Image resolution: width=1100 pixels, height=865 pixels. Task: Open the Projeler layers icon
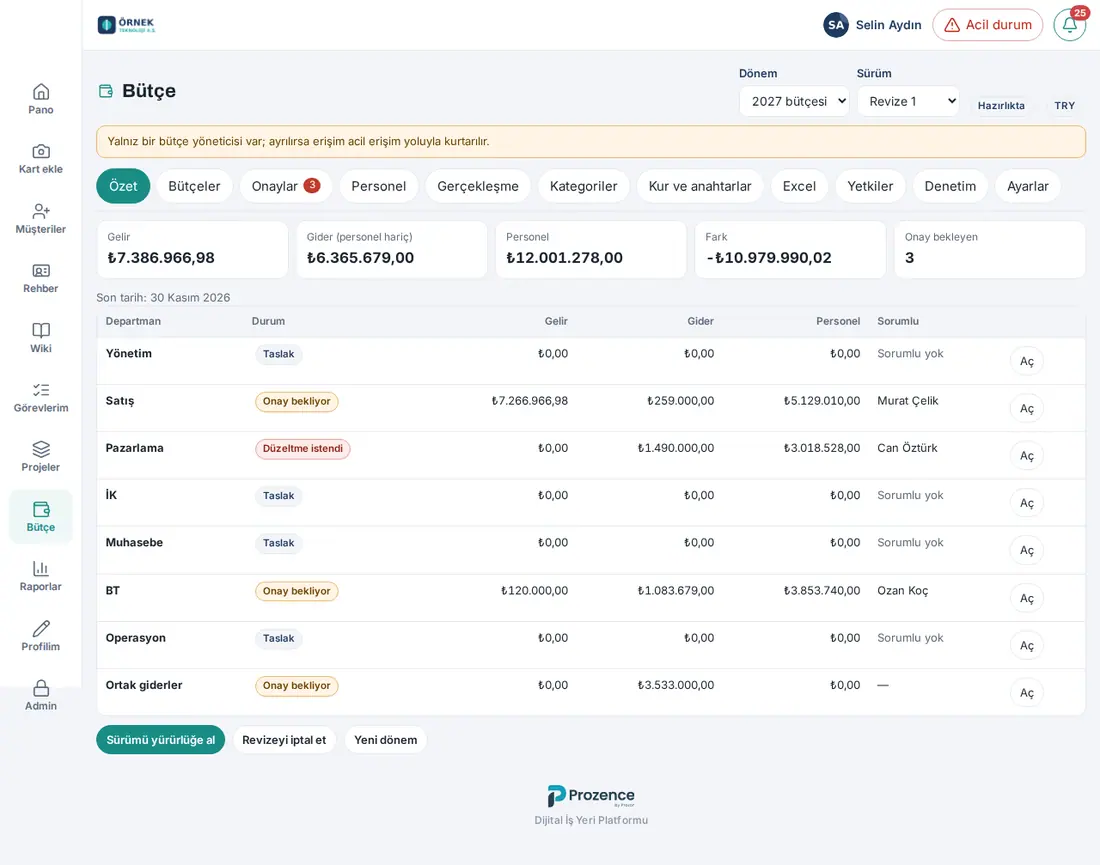click(41, 449)
